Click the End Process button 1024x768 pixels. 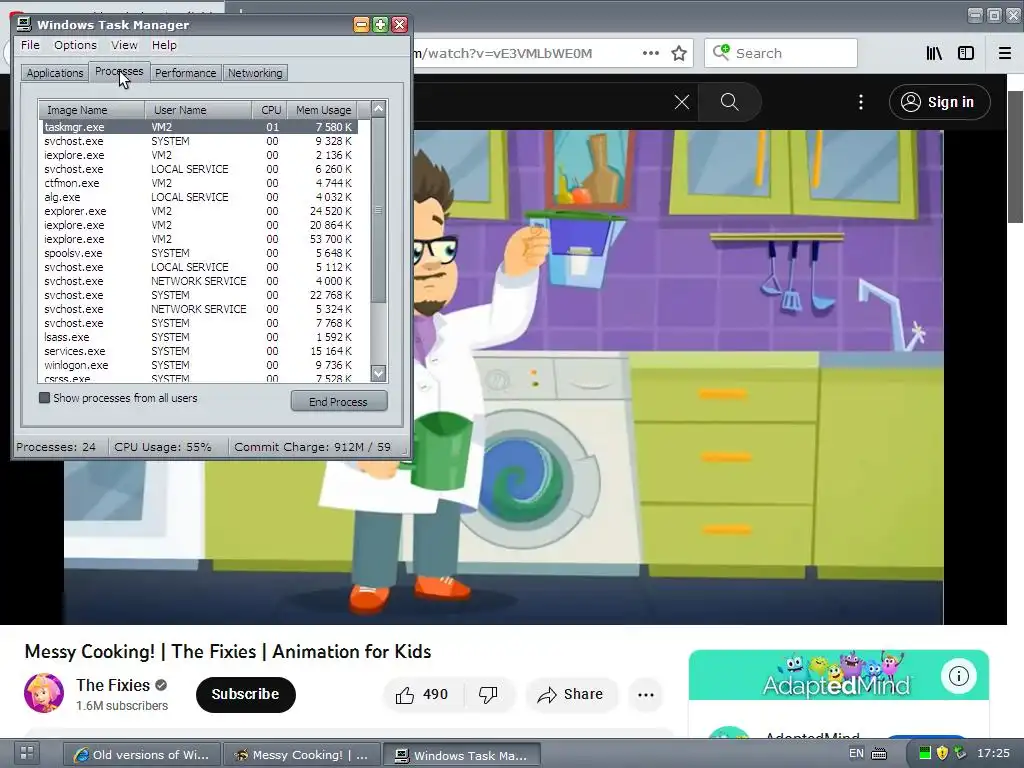click(339, 402)
